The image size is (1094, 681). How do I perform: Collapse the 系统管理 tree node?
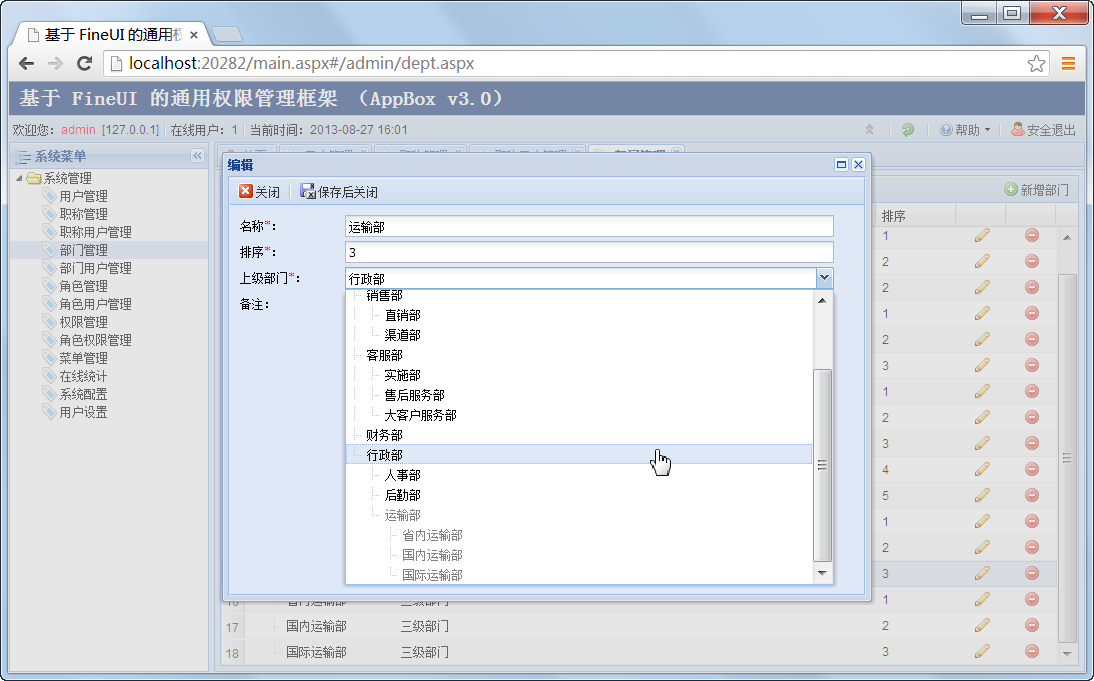[19, 178]
